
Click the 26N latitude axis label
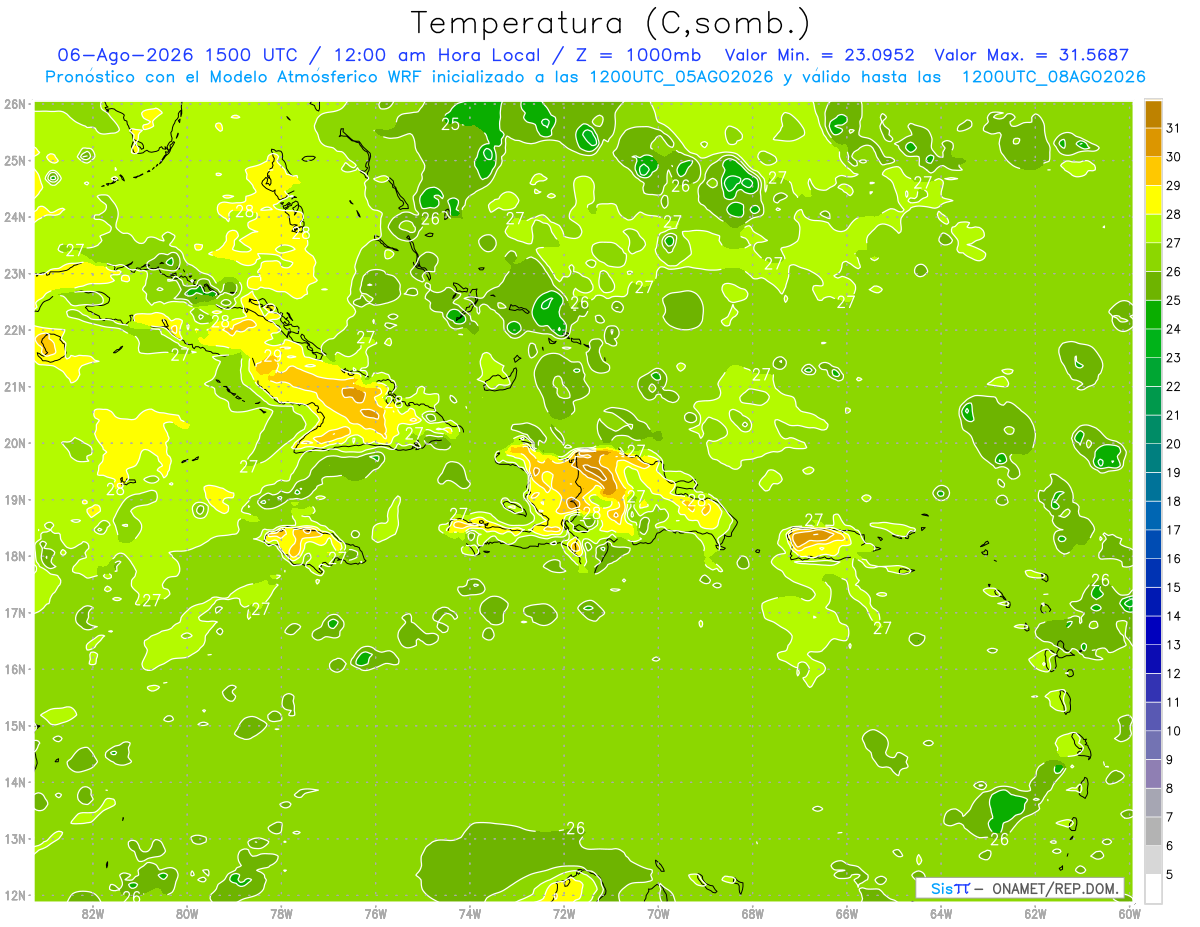[14, 104]
